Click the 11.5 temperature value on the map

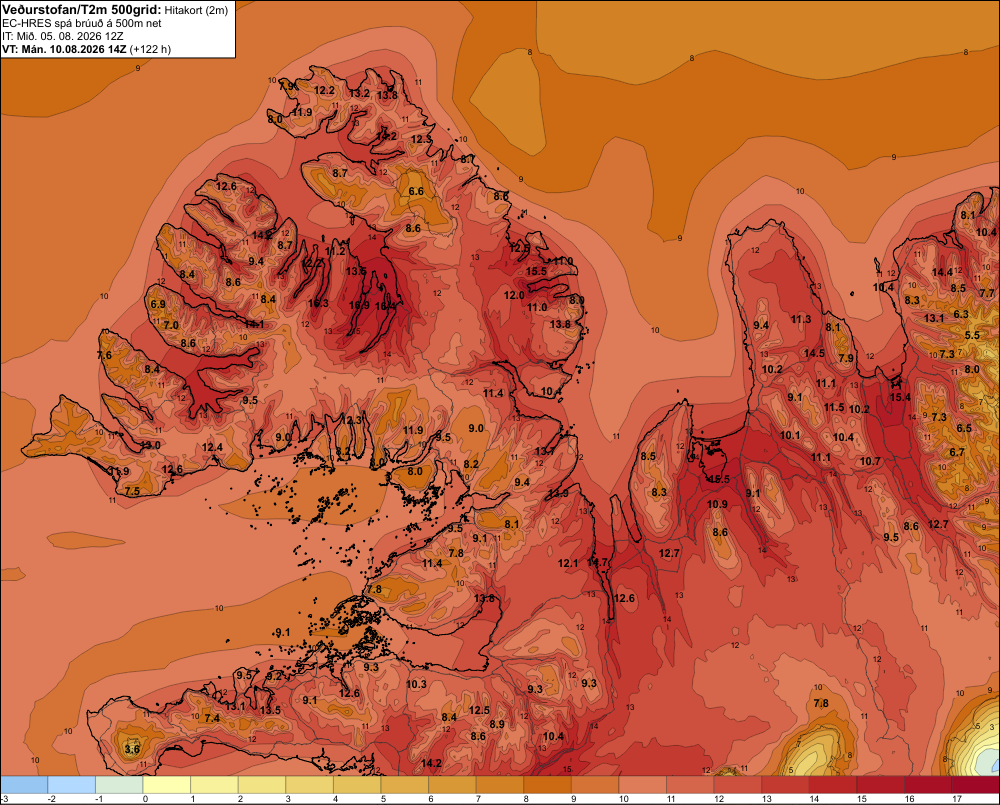pos(834,407)
